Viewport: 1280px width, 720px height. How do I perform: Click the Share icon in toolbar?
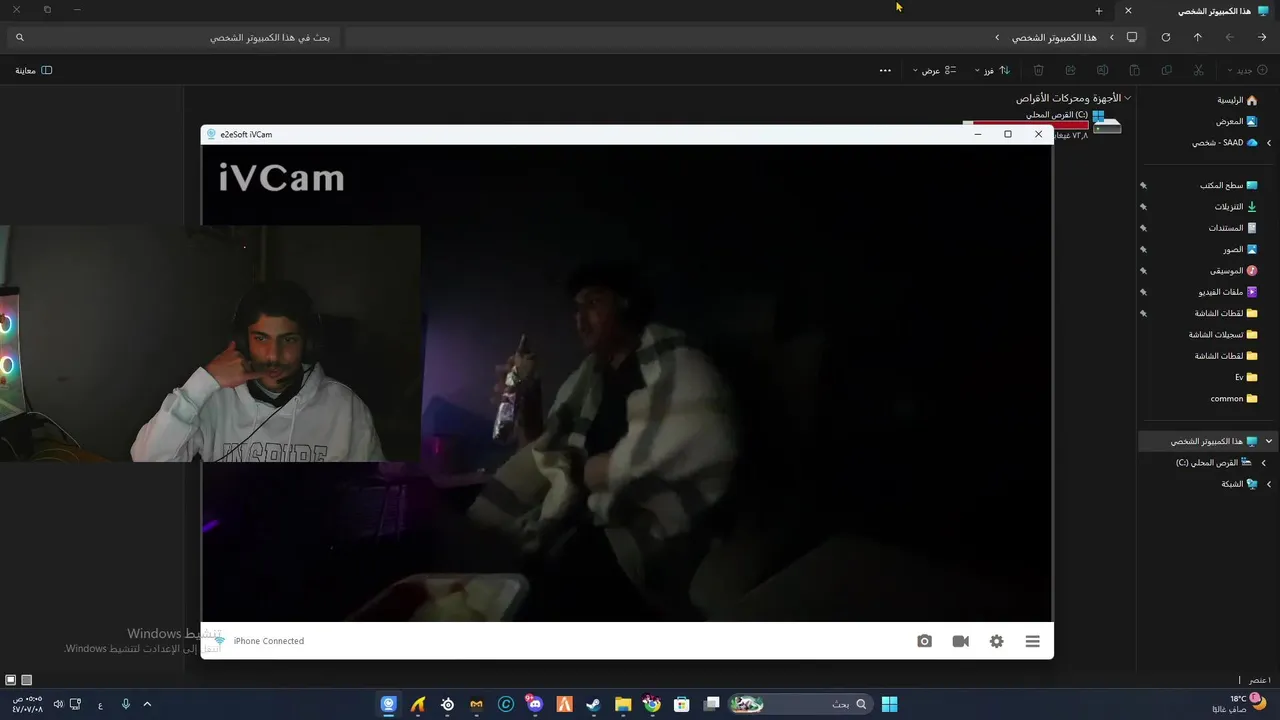[1070, 70]
